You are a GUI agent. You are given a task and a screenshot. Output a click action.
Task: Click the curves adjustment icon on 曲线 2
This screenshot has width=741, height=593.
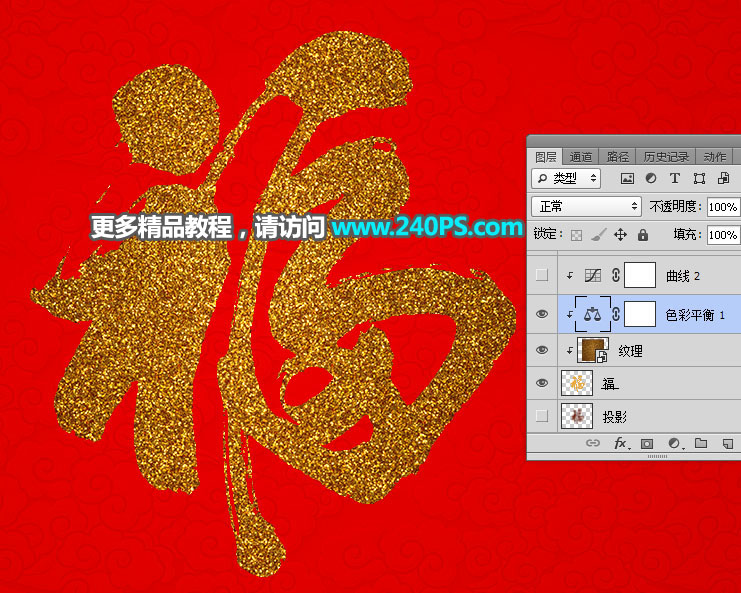(x=593, y=275)
